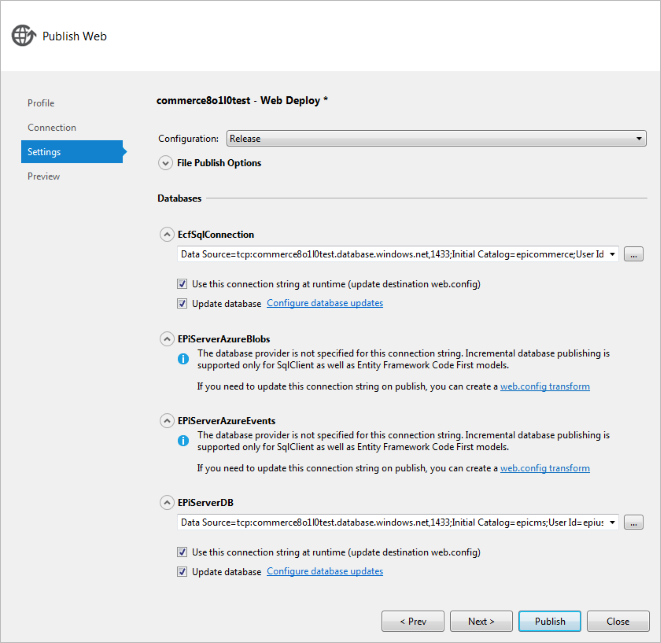
Task: Collapse the EPiServerAzureEvents section
Action: [x=166, y=420]
